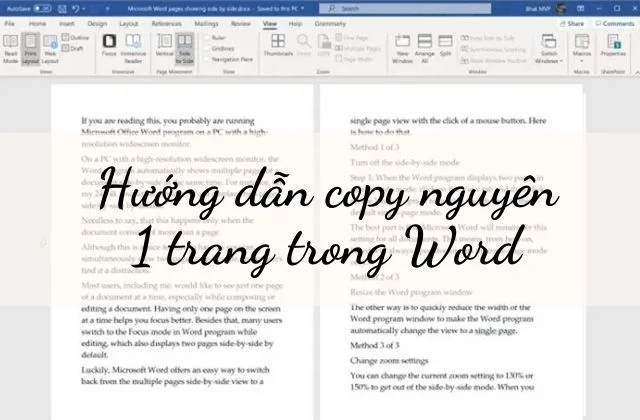Open the Outline view
Screen dimensions: 640x420
76,38
